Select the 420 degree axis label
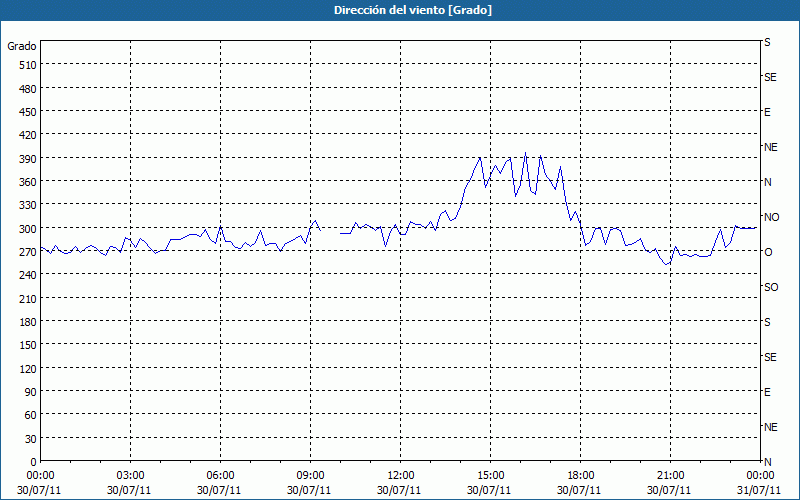 point(28,135)
